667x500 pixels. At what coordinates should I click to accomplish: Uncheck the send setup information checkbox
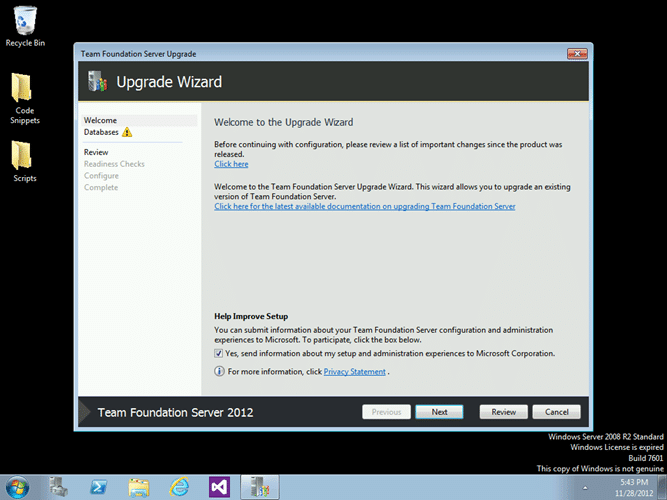point(218,353)
